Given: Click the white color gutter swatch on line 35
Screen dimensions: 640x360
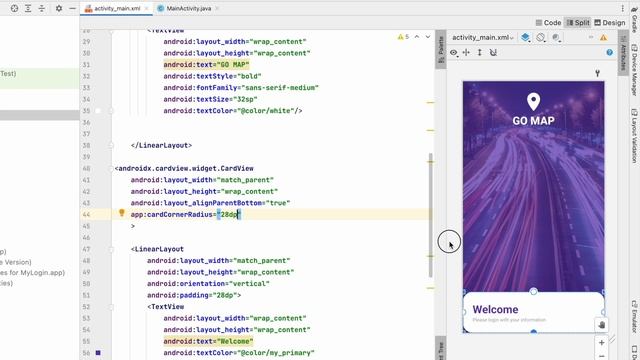Looking at the screenshot, I should pos(98,111).
